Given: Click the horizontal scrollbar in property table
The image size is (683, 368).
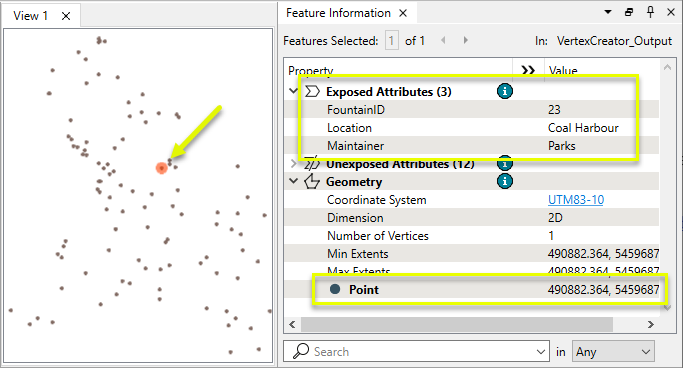Looking at the screenshot, I should [456, 324].
